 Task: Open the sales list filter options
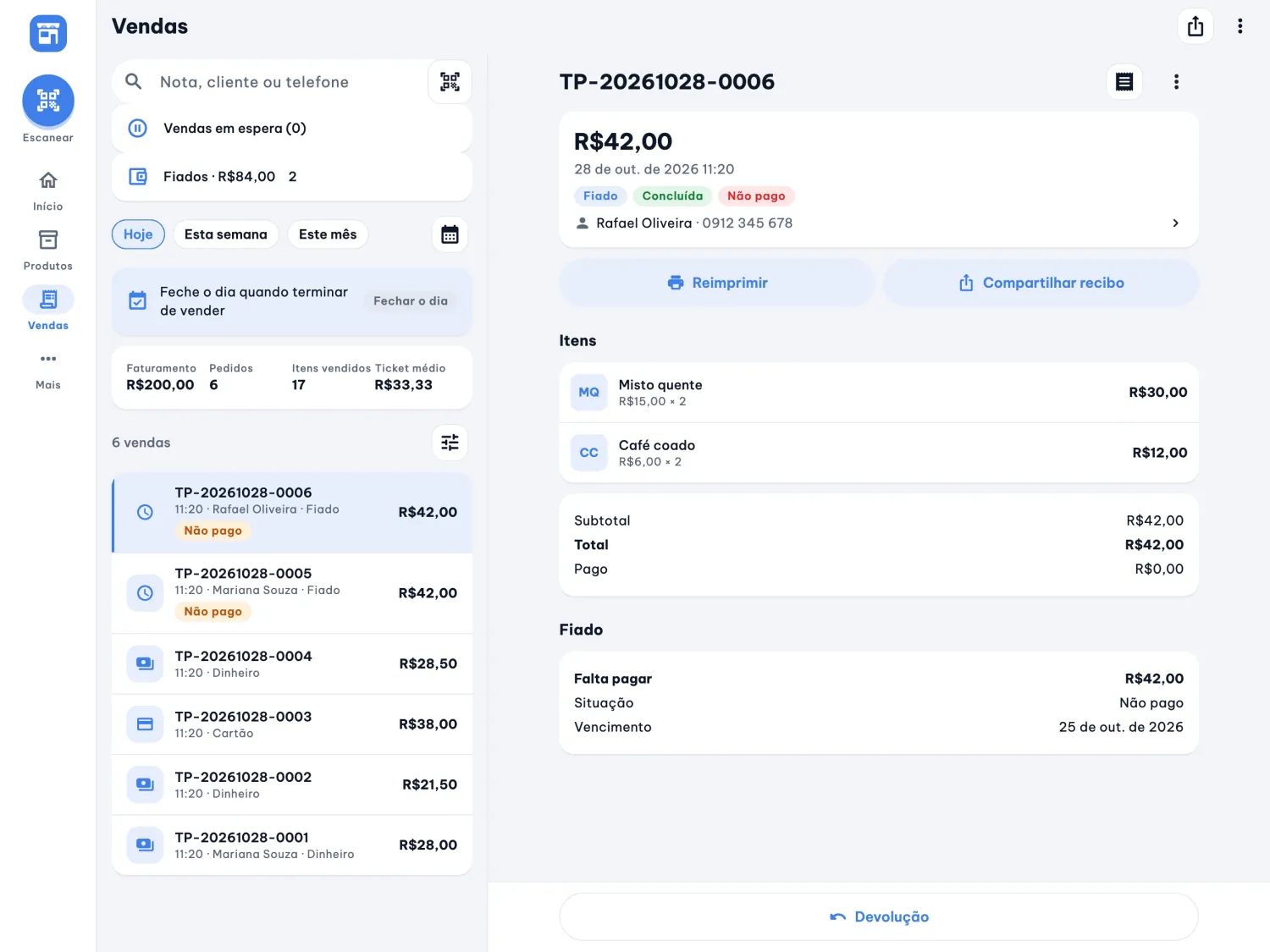pos(450,443)
